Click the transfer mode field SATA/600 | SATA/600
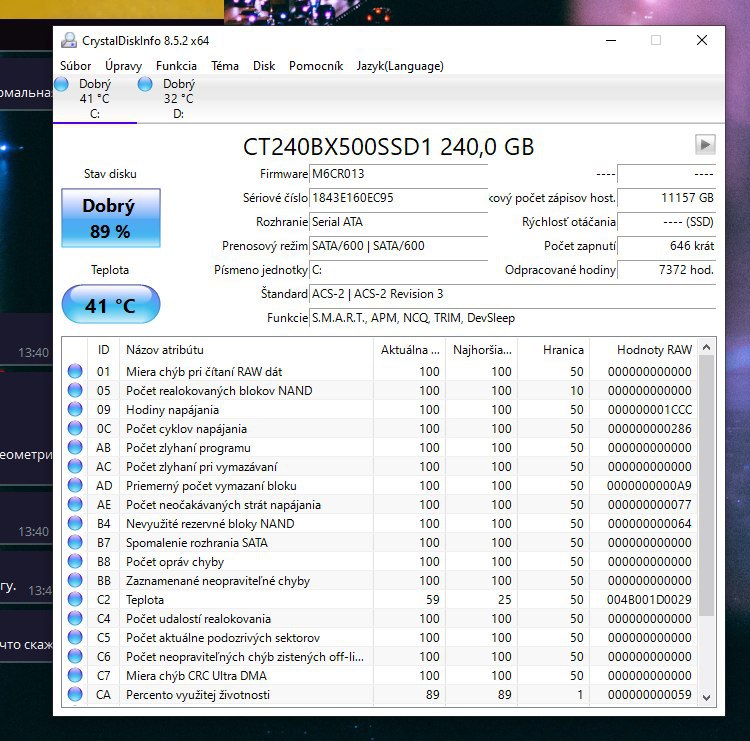Viewport: 750px width, 741px height. point(398,245)
